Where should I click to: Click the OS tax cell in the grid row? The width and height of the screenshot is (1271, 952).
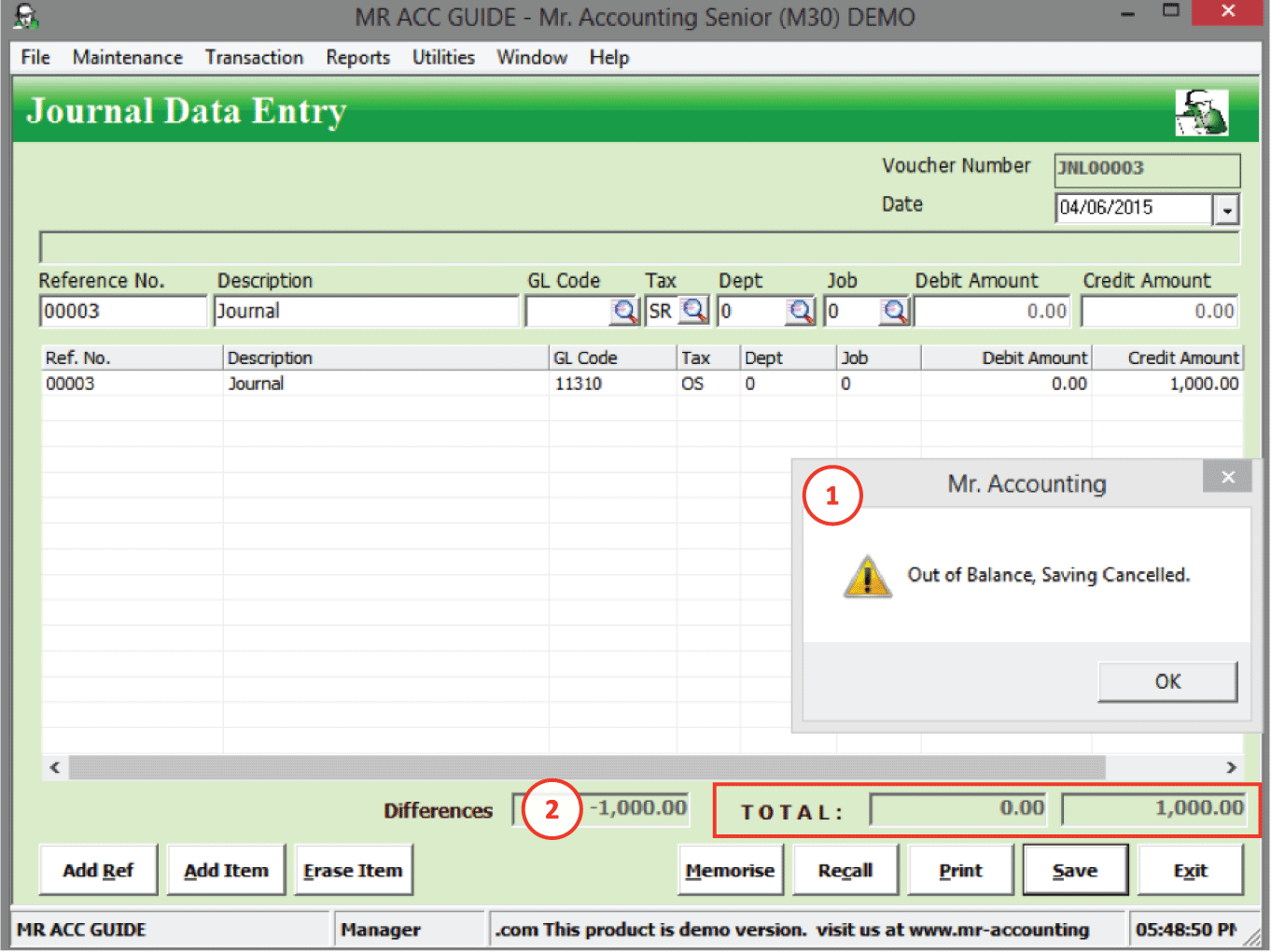[x=707, y=384]
